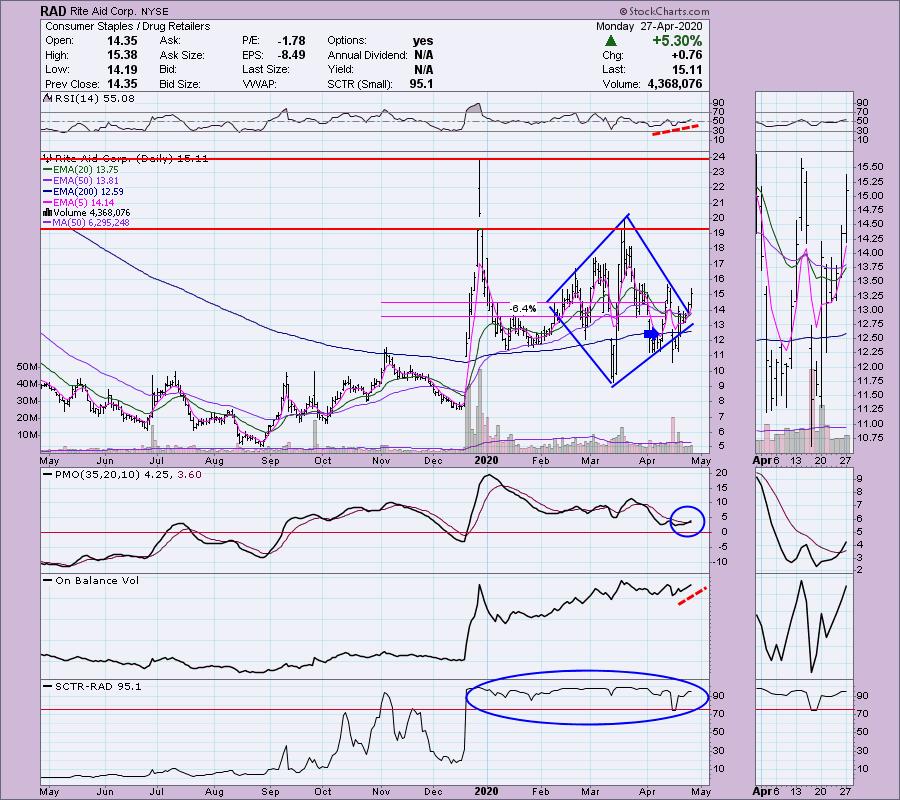900x800 pixels.
Task: Click the On Balance Vol panel label
Action: coord(97,581)
